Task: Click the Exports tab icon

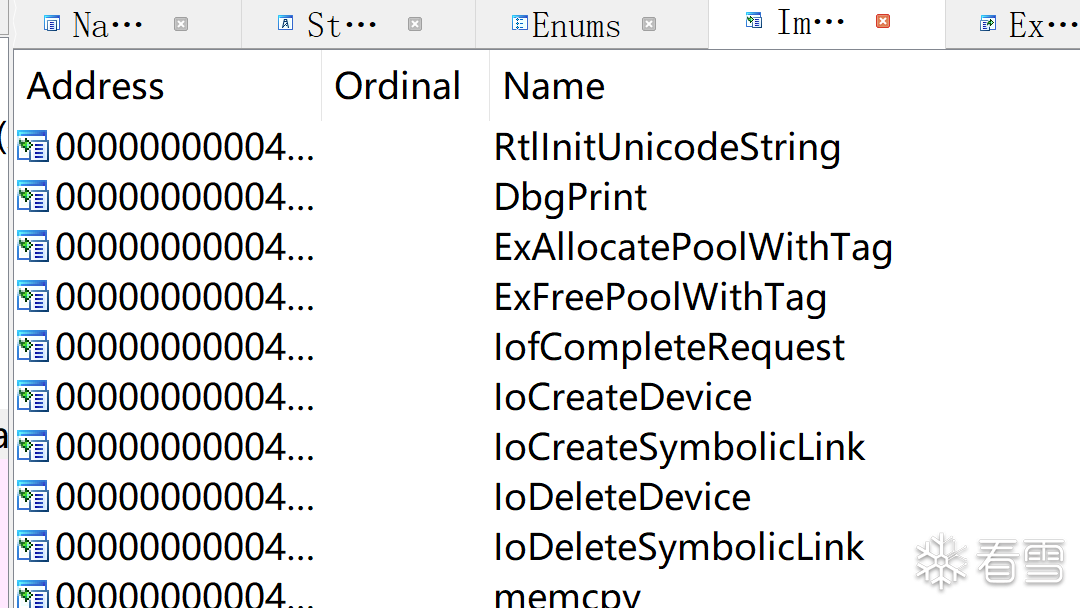Action: tap(988, 24)
